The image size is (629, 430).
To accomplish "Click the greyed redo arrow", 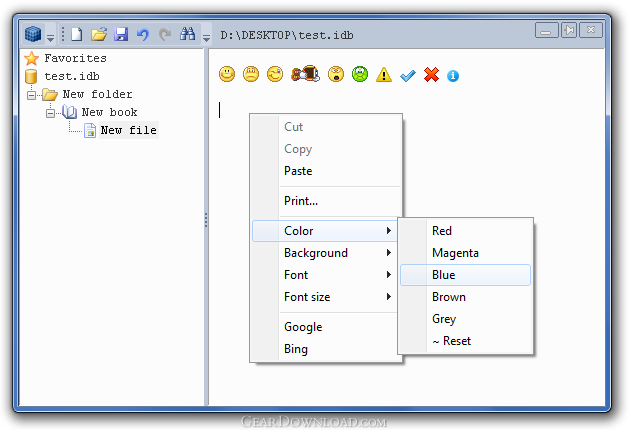I will (165, 34).
